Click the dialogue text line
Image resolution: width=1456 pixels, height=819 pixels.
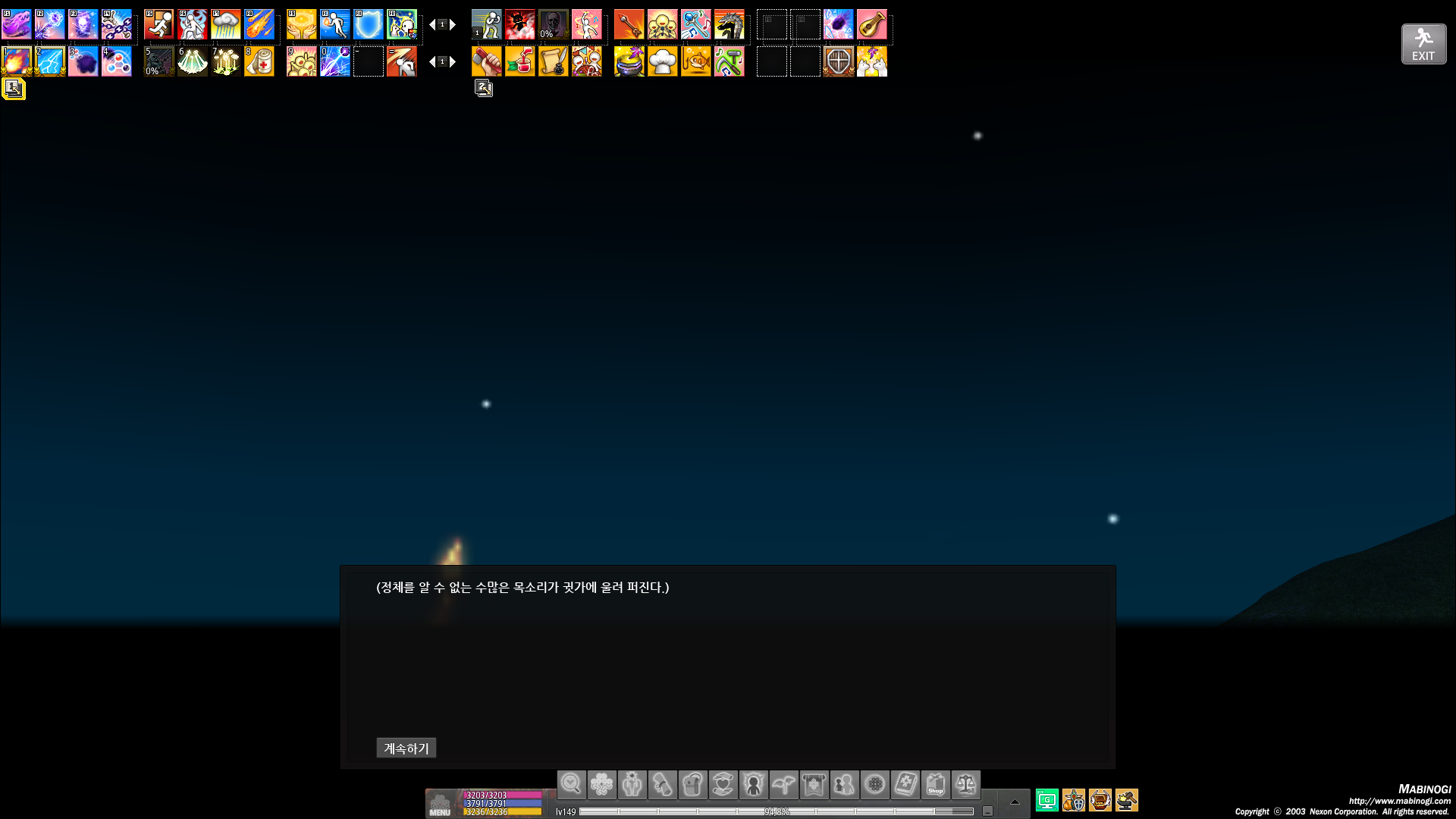click(522, 587)
